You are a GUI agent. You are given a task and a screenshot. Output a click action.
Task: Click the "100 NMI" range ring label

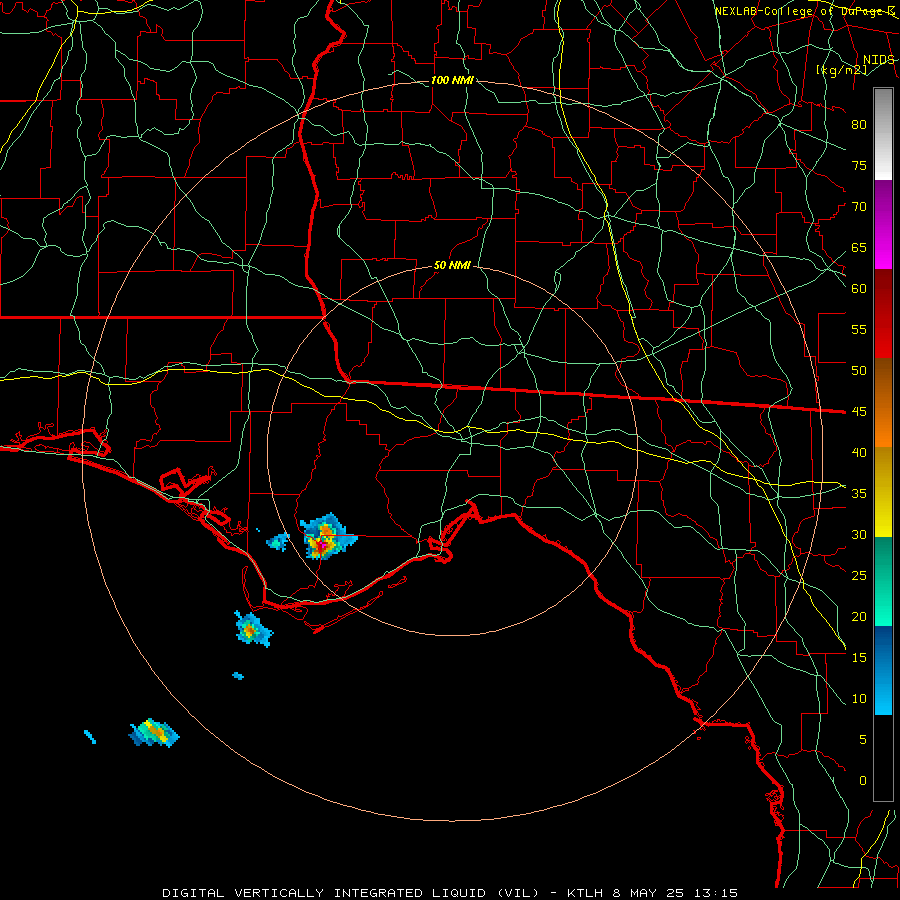point(452,80)
